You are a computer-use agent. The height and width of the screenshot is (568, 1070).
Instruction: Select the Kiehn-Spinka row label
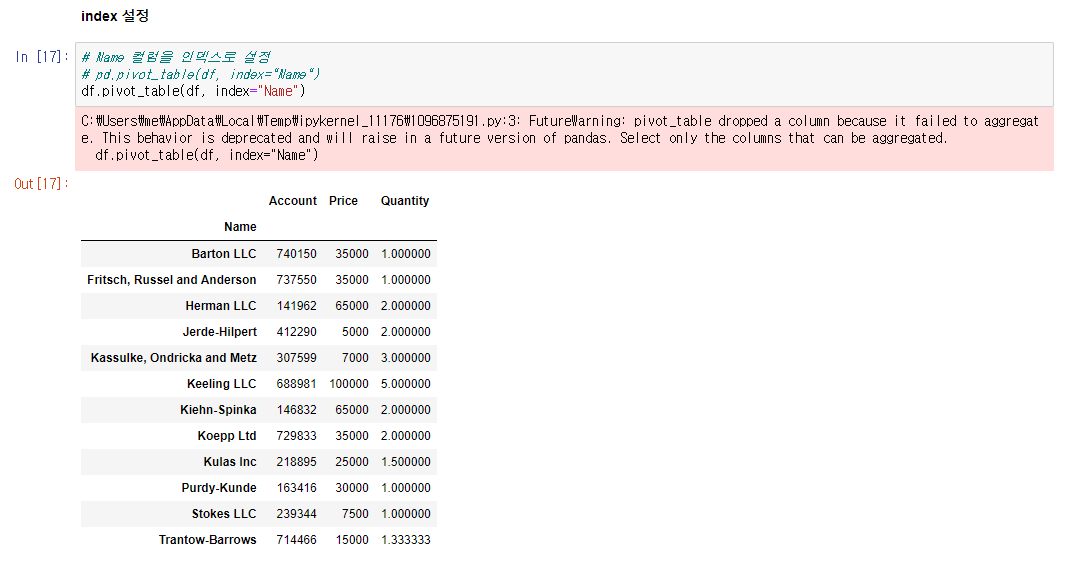tap(218, 409)
